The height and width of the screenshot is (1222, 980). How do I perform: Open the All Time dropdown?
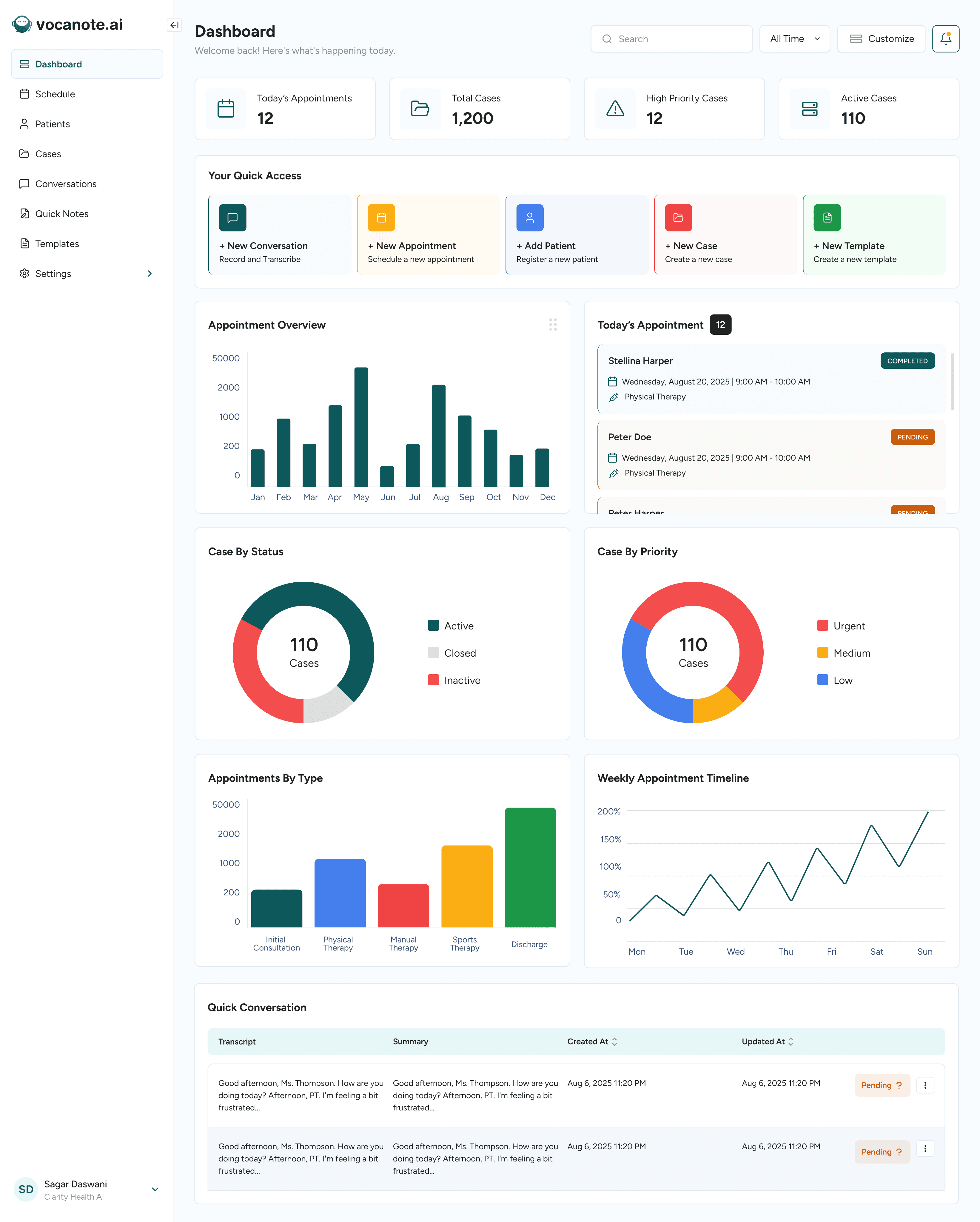tap(794, 38)
